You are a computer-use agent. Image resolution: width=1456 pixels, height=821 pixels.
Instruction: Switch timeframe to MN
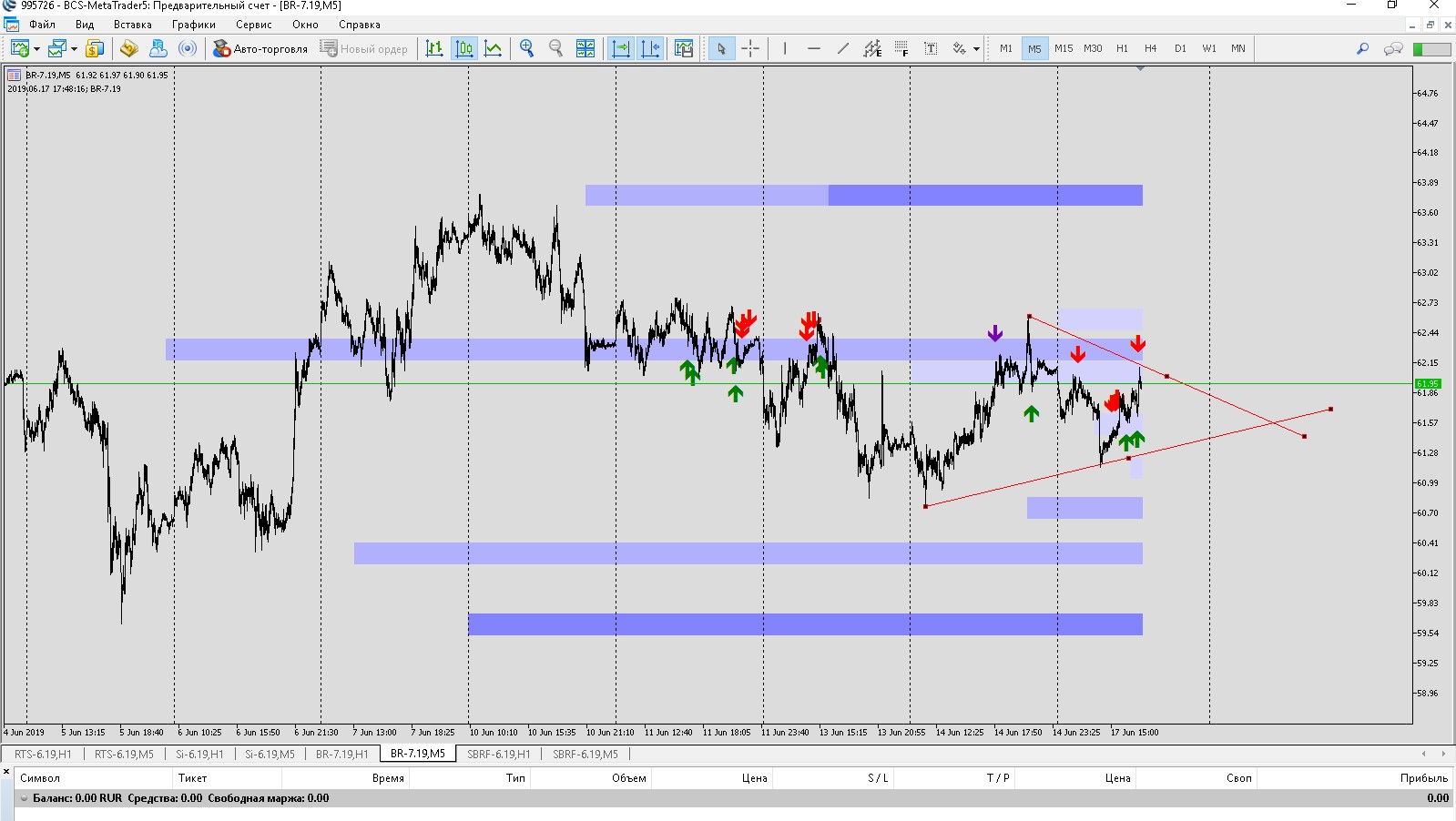[1238, 48]
